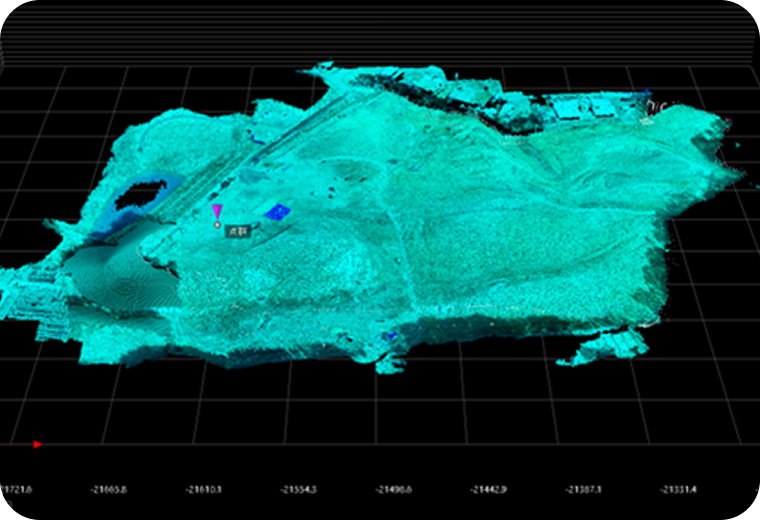Click the axis label -21442.9
This screenshot has height=520, width=760.
tap(488, 490)
